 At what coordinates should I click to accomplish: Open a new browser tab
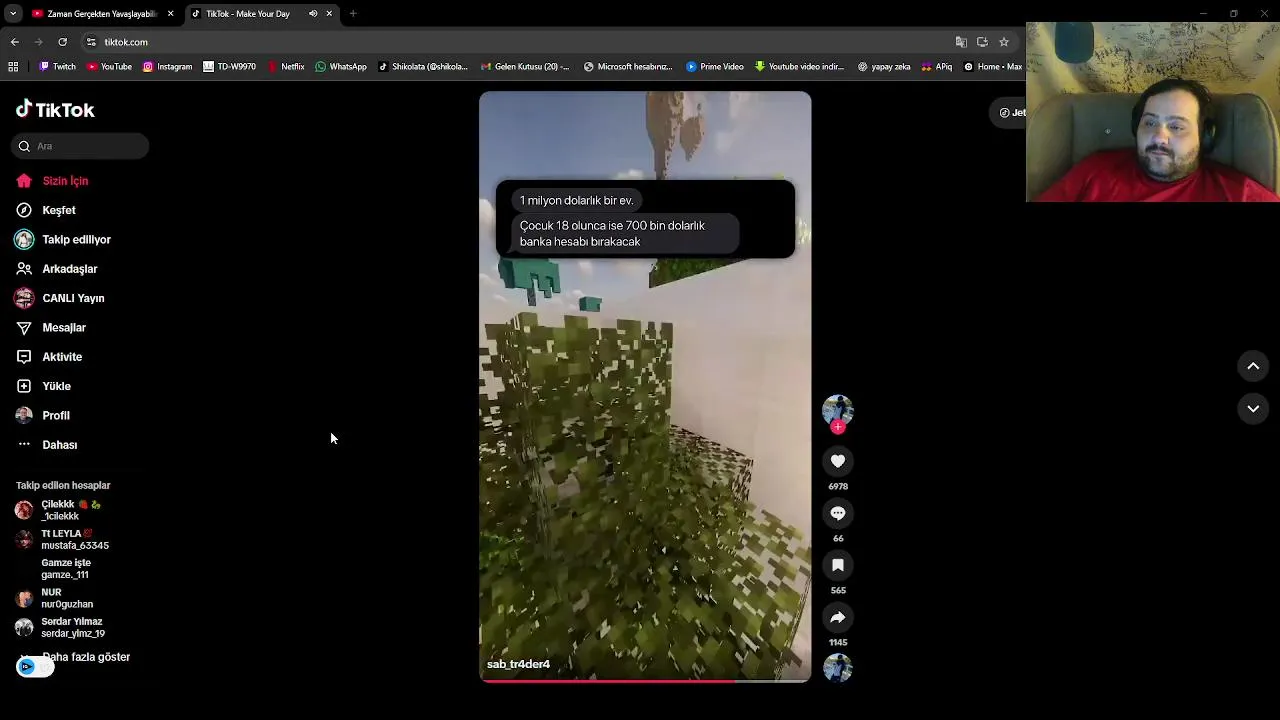(353, 14)
